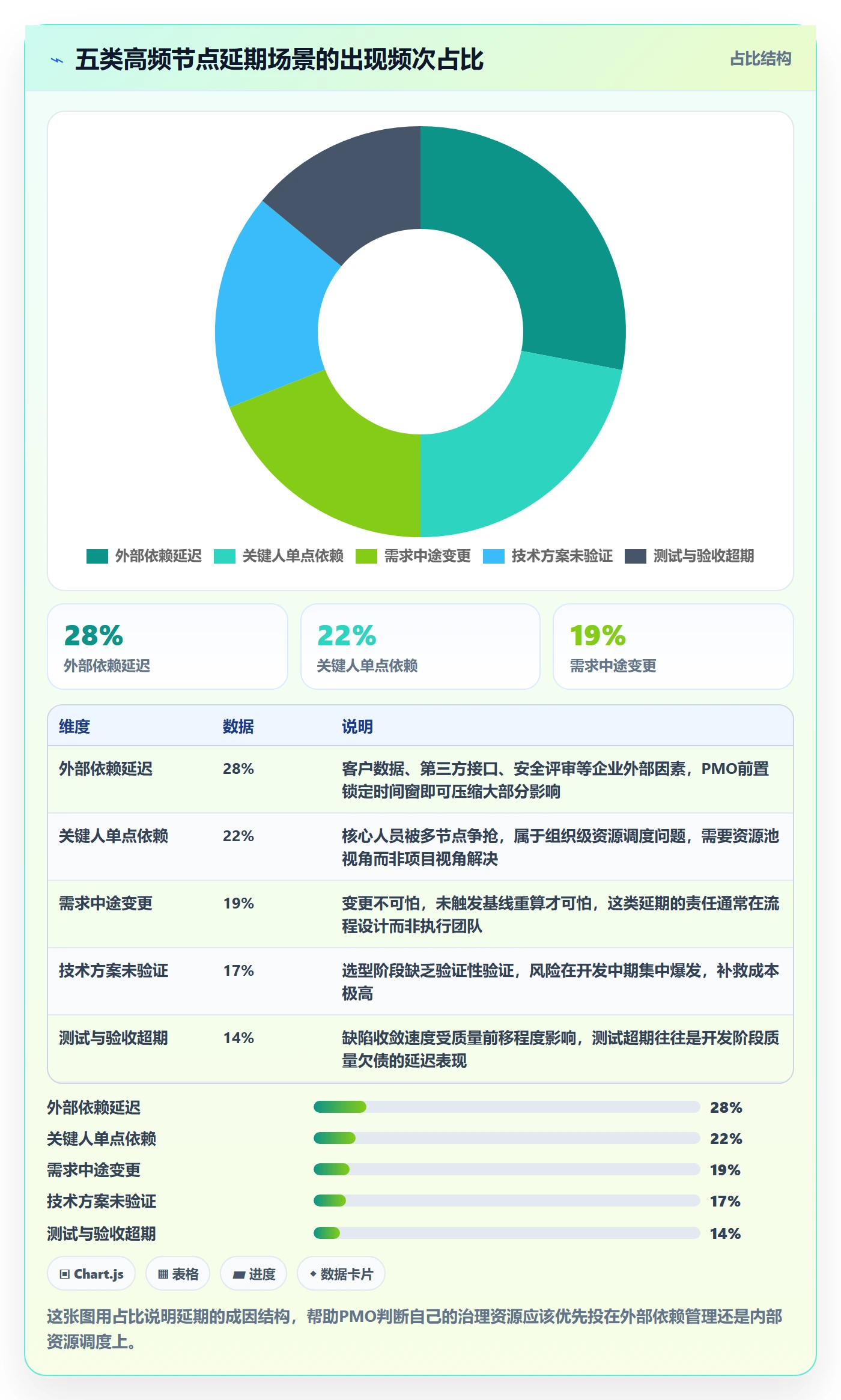This screenshot has height=1400, width=841.
Task: Click the description starting with 客户数据、第三方接口
Action: click(x=556, y=780)
